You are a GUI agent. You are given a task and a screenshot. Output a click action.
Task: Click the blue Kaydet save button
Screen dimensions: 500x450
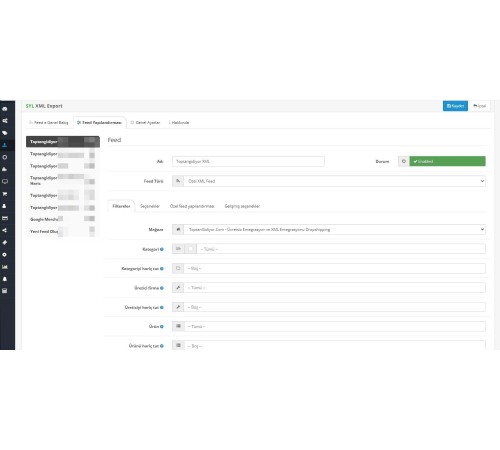click(455, 106)
